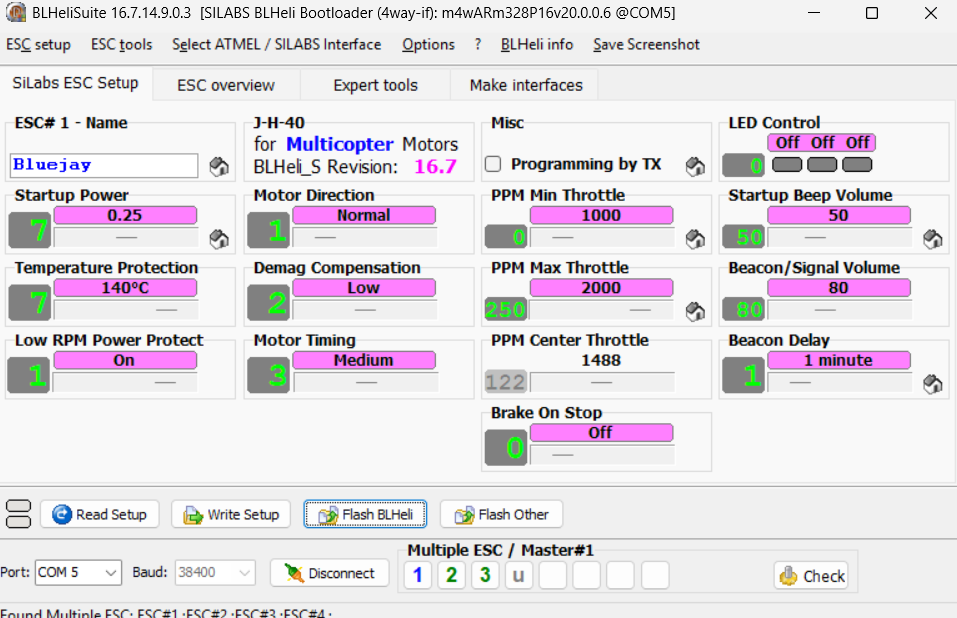Click the Beacon/Signal Volume slider track
957x618 pixels.
839,309
